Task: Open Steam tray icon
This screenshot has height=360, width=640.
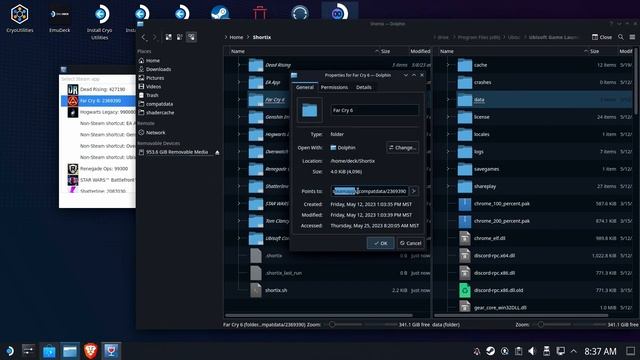Action: point(491,351)
